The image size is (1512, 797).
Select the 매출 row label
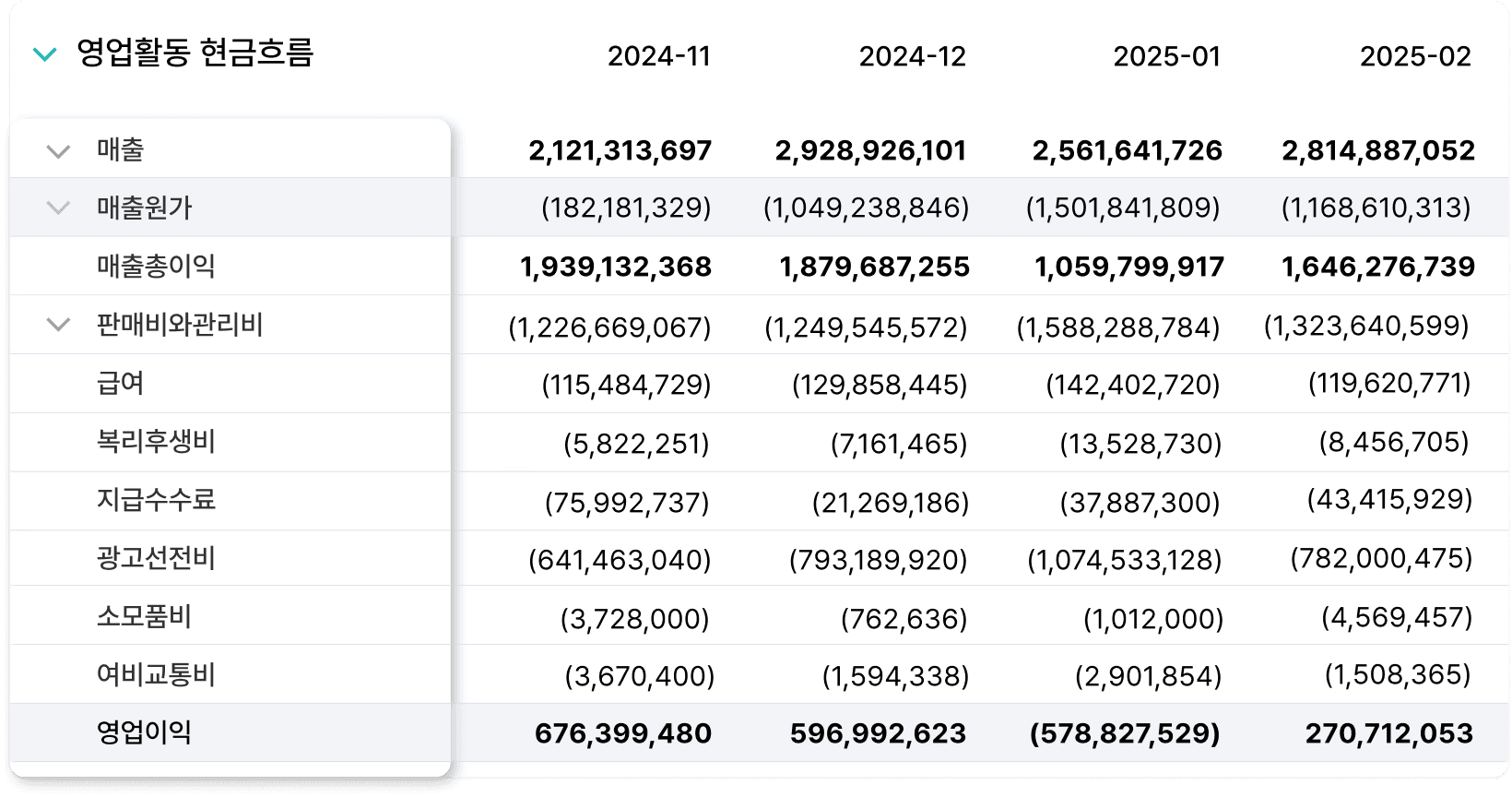point(121,149)
